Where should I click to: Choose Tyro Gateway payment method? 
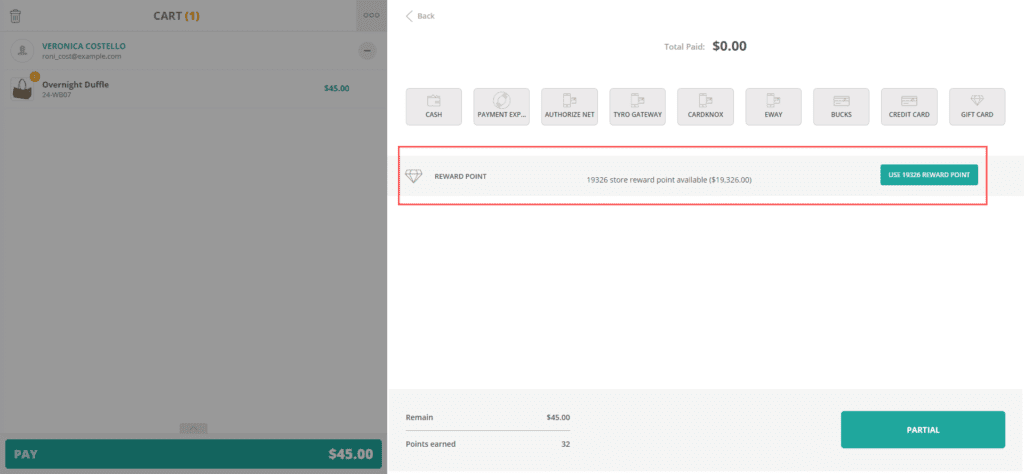coord(637,106)
